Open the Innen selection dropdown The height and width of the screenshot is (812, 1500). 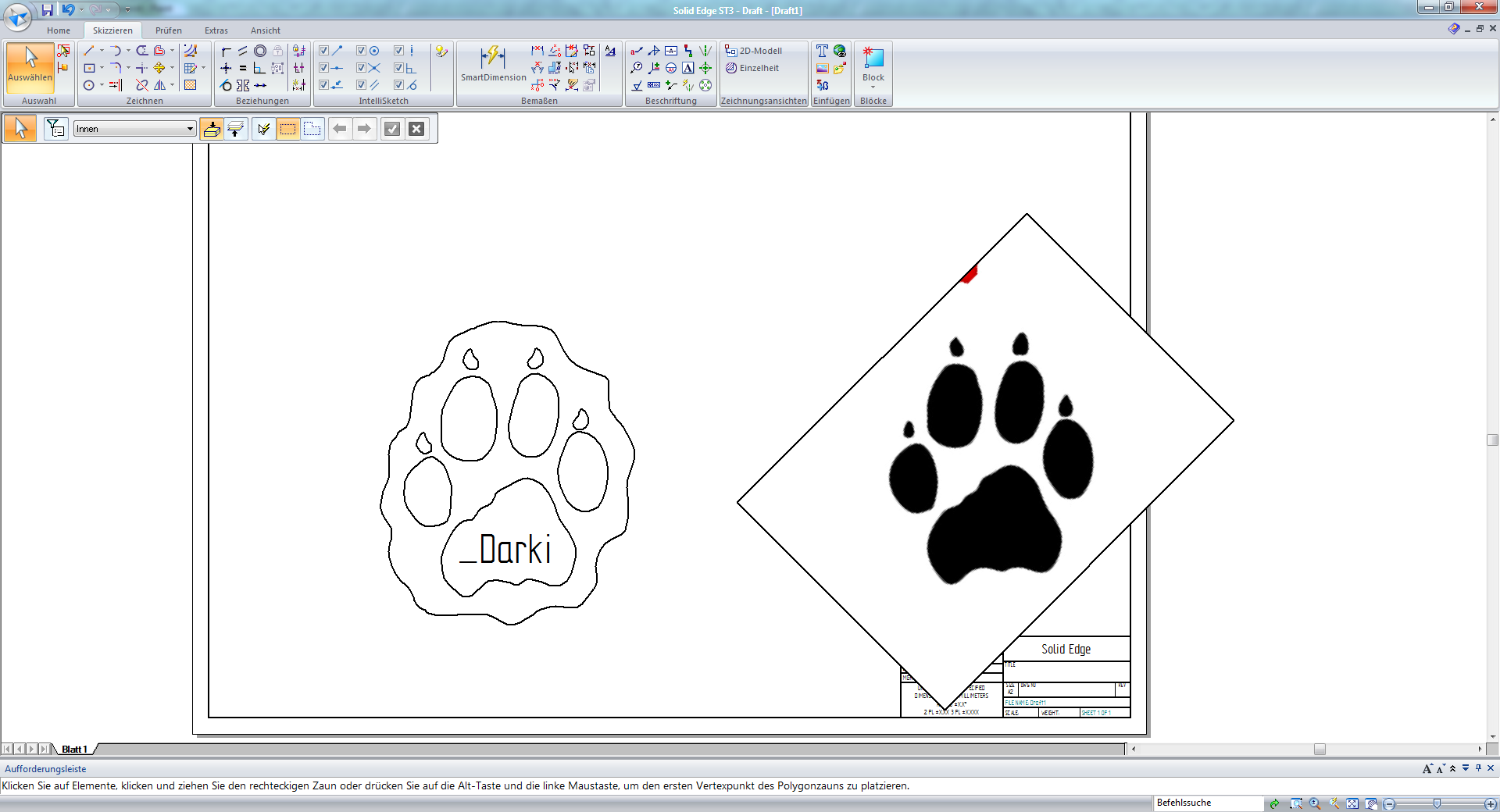190,129
